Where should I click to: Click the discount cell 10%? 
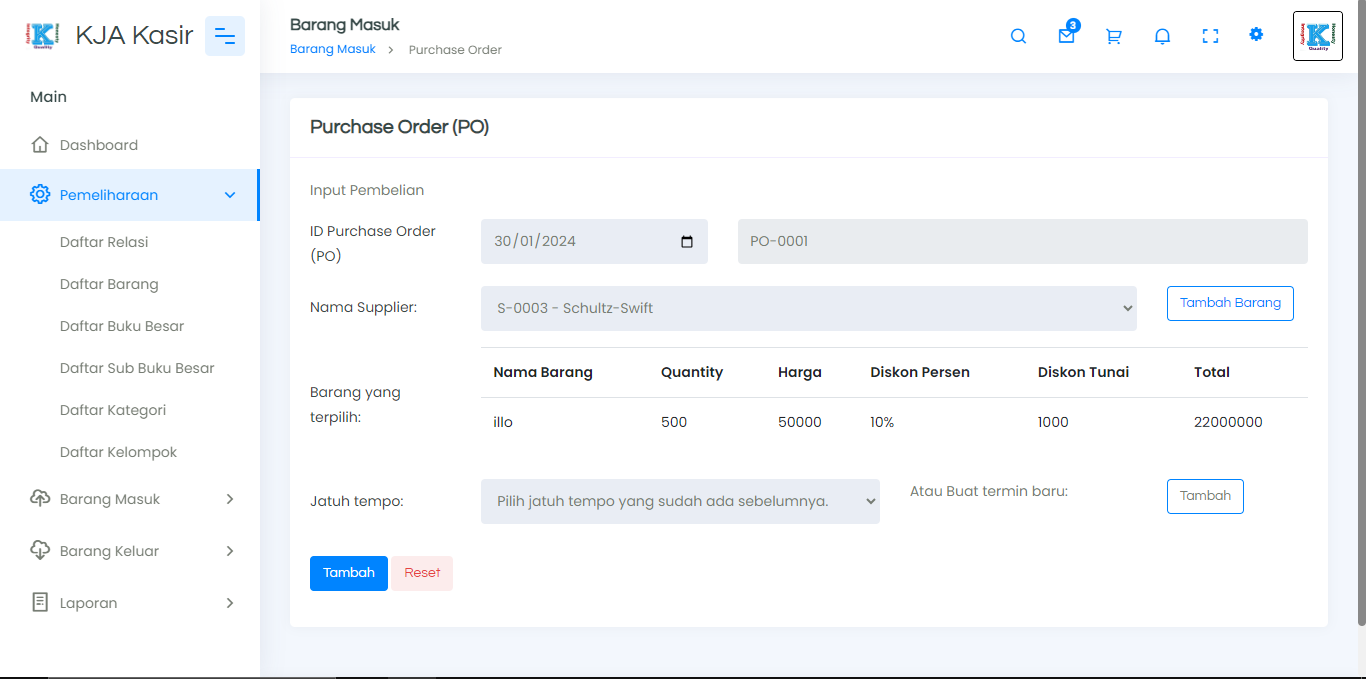(882, 422)
